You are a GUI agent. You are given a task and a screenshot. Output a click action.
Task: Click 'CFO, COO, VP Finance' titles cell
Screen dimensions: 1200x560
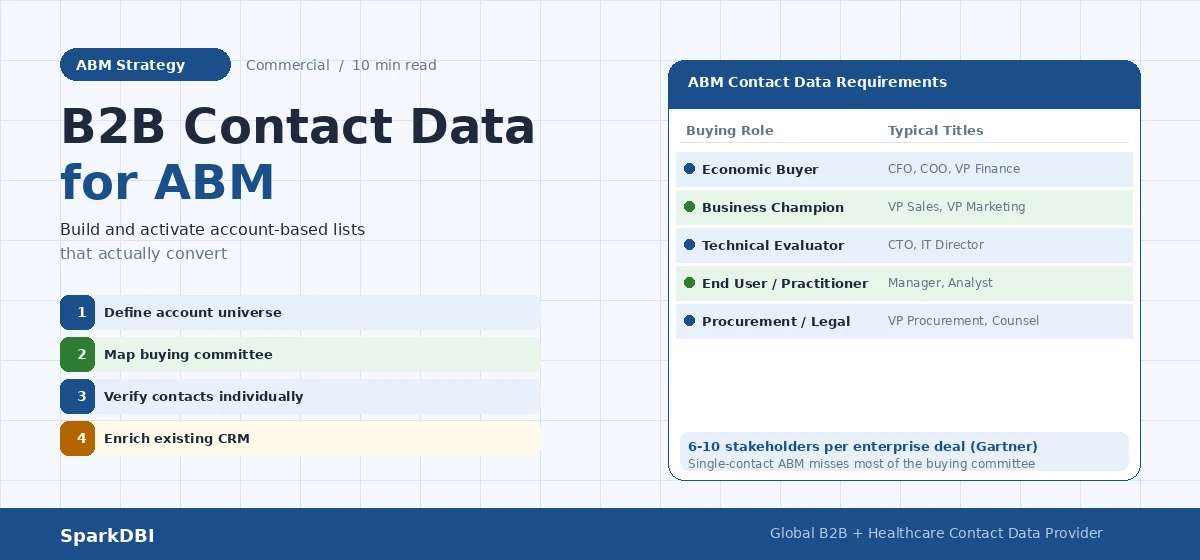click(954, 169)
